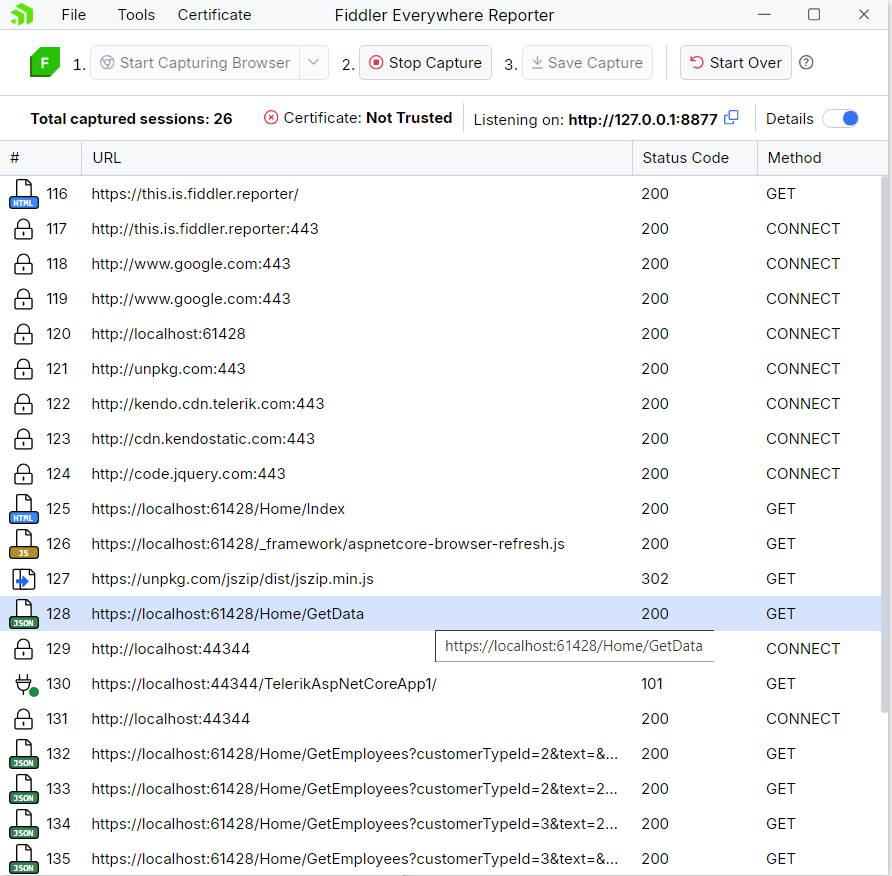This screenshot has width=892, height=876.
Task: Click lock icon of session 121
Action: coord(23,369)
